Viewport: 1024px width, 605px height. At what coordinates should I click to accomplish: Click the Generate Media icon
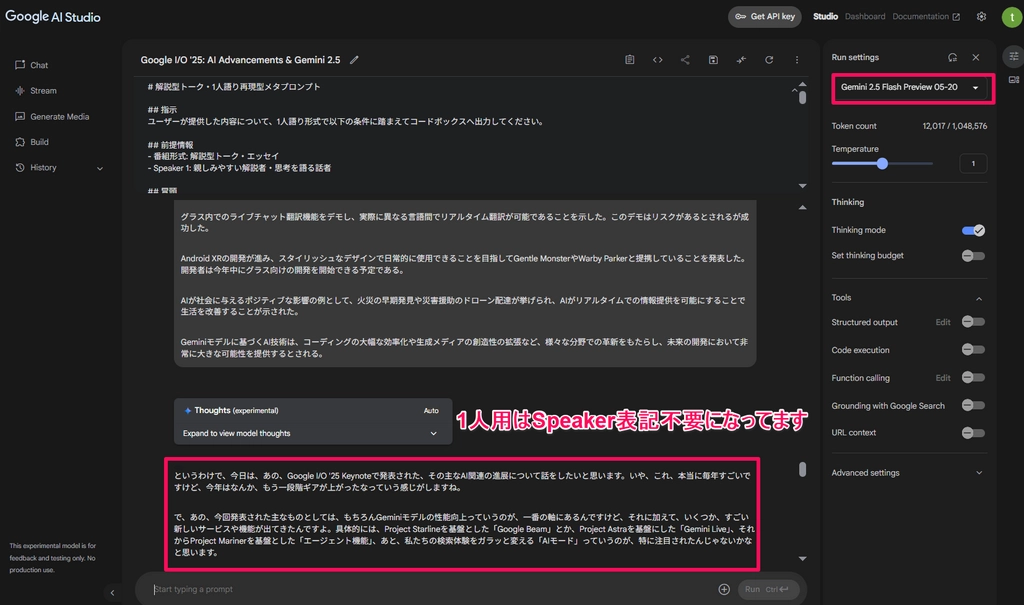[20, 116]
